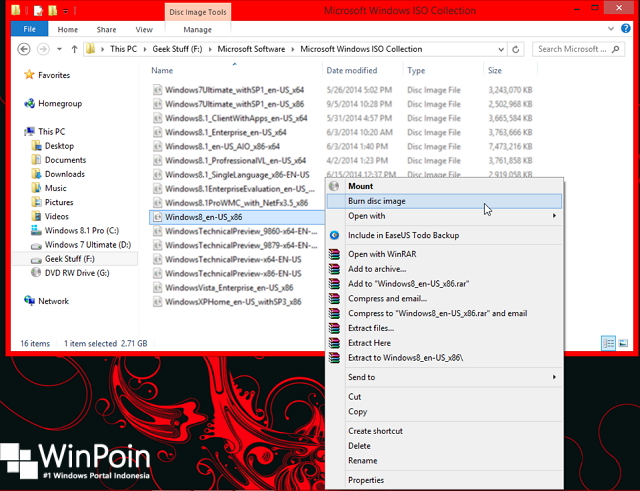Open the View ribbon tab
Image resolution: width=640 pixels, height=491 pixels.
coord(144,29)
